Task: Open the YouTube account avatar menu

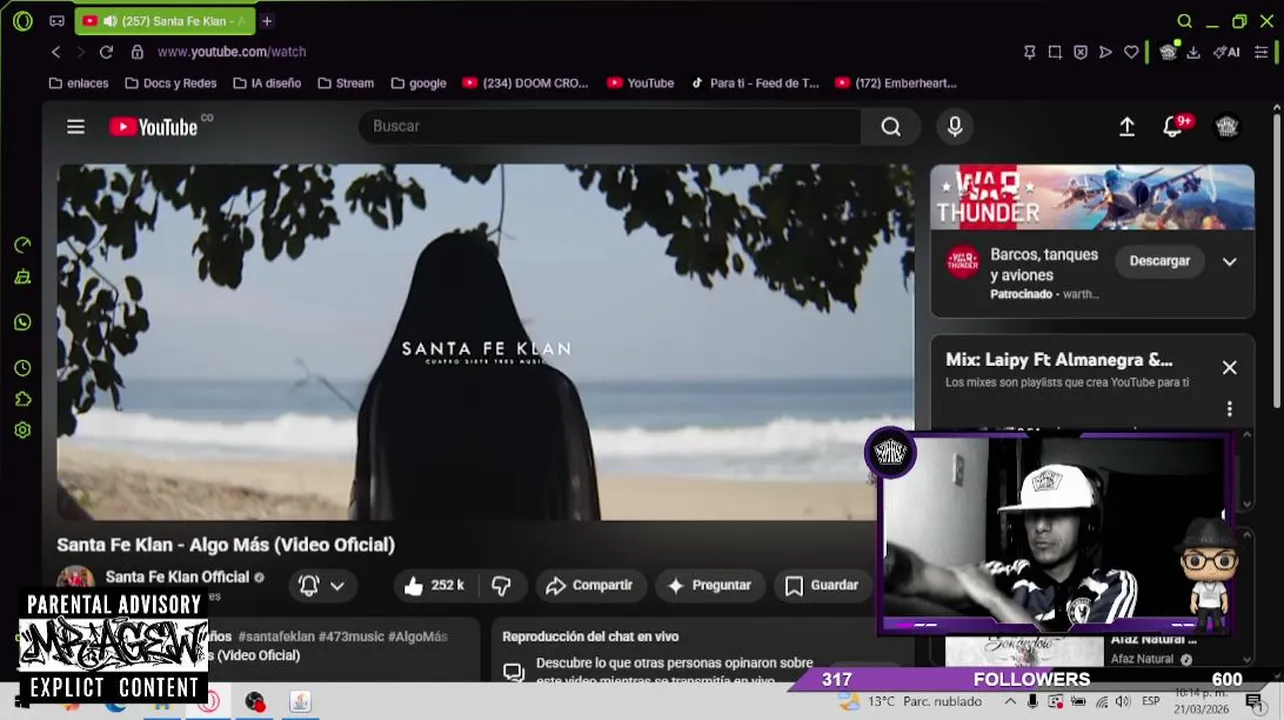Action: coord(1227,126)
